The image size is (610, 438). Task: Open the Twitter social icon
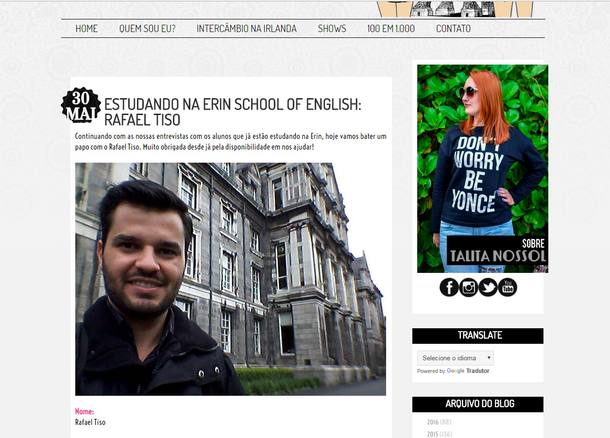pos(488,287)
